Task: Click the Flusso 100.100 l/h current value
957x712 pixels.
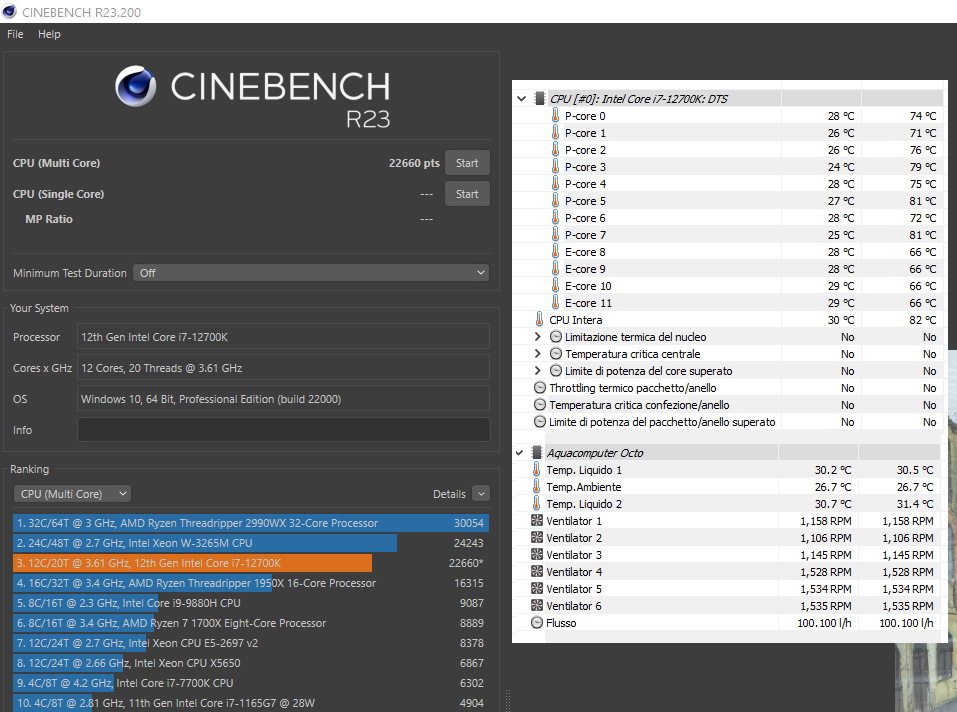Action: point(824,623)
